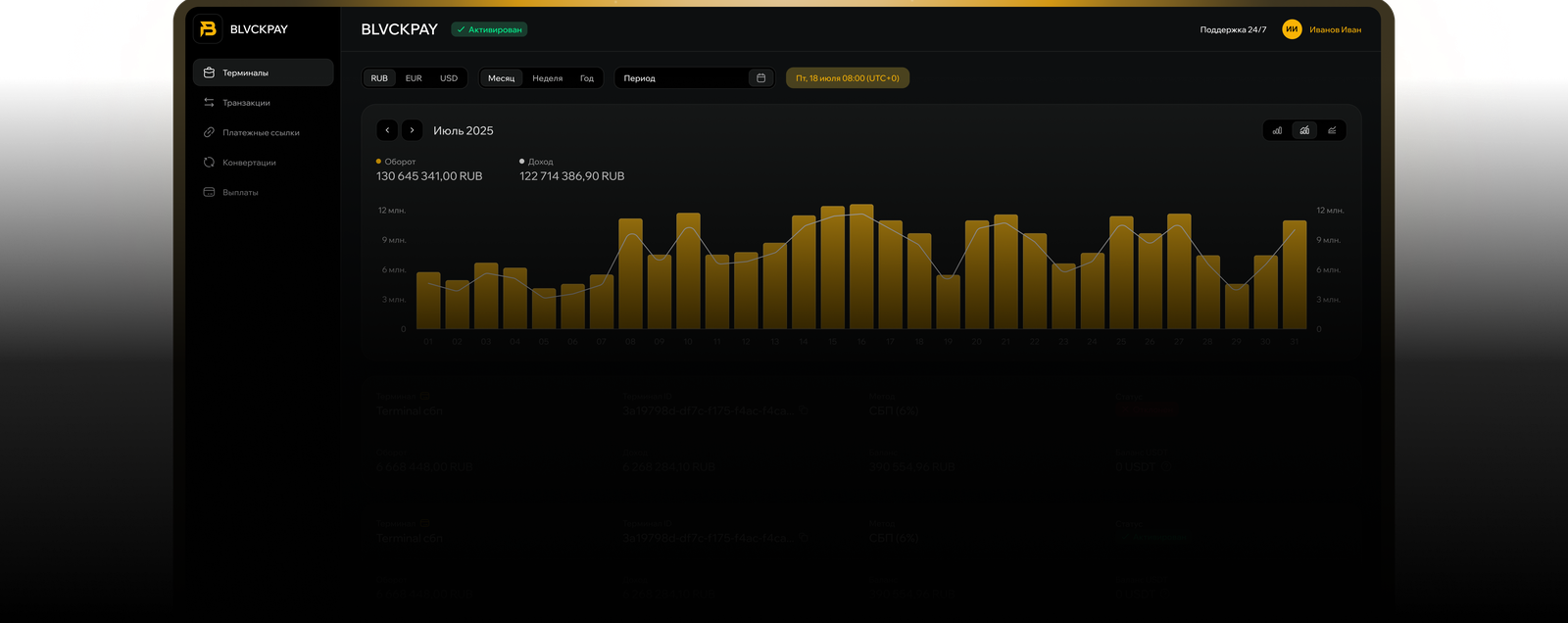1568x623 pixels.
Task: Click the Активирован status badge
Action: pos(489,29)
